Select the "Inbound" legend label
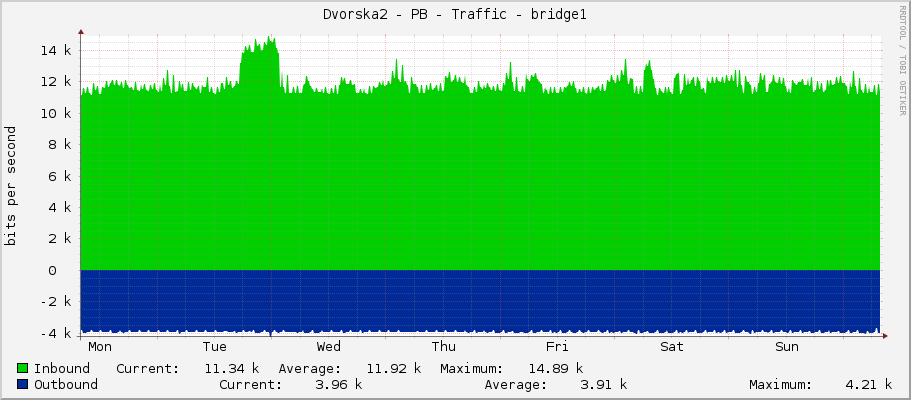The height and width of the screenshot is (400, 911). coord(62,368)
